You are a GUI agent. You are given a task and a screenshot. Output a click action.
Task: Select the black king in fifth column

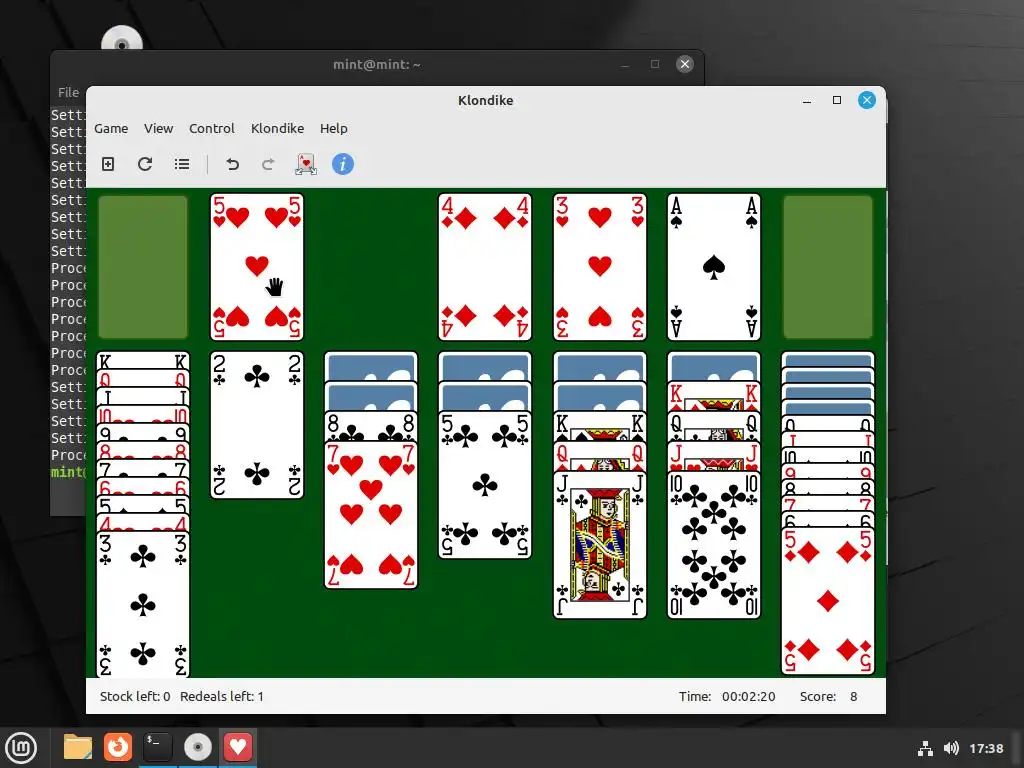pos(600,426)
